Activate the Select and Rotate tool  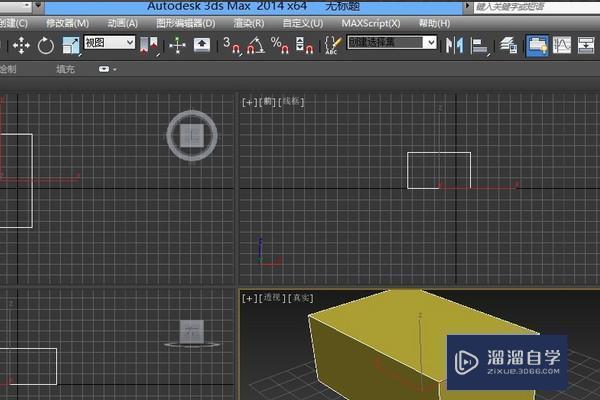[x=46, y=45]
